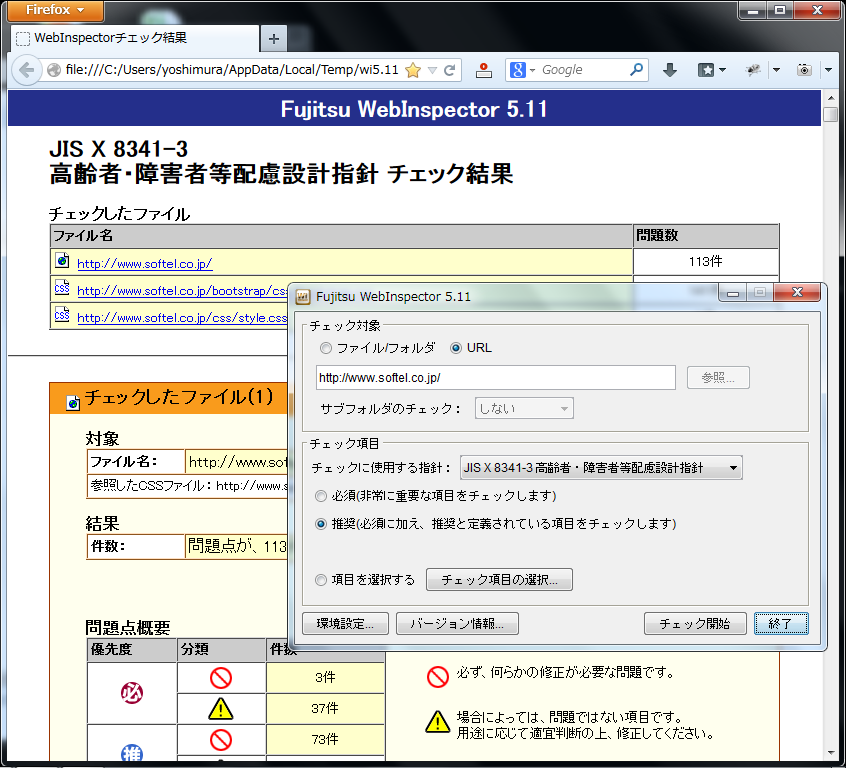This screenshot has height=768, width=846.
Task: Maximize the Firefox window
Action: point(780,10)
